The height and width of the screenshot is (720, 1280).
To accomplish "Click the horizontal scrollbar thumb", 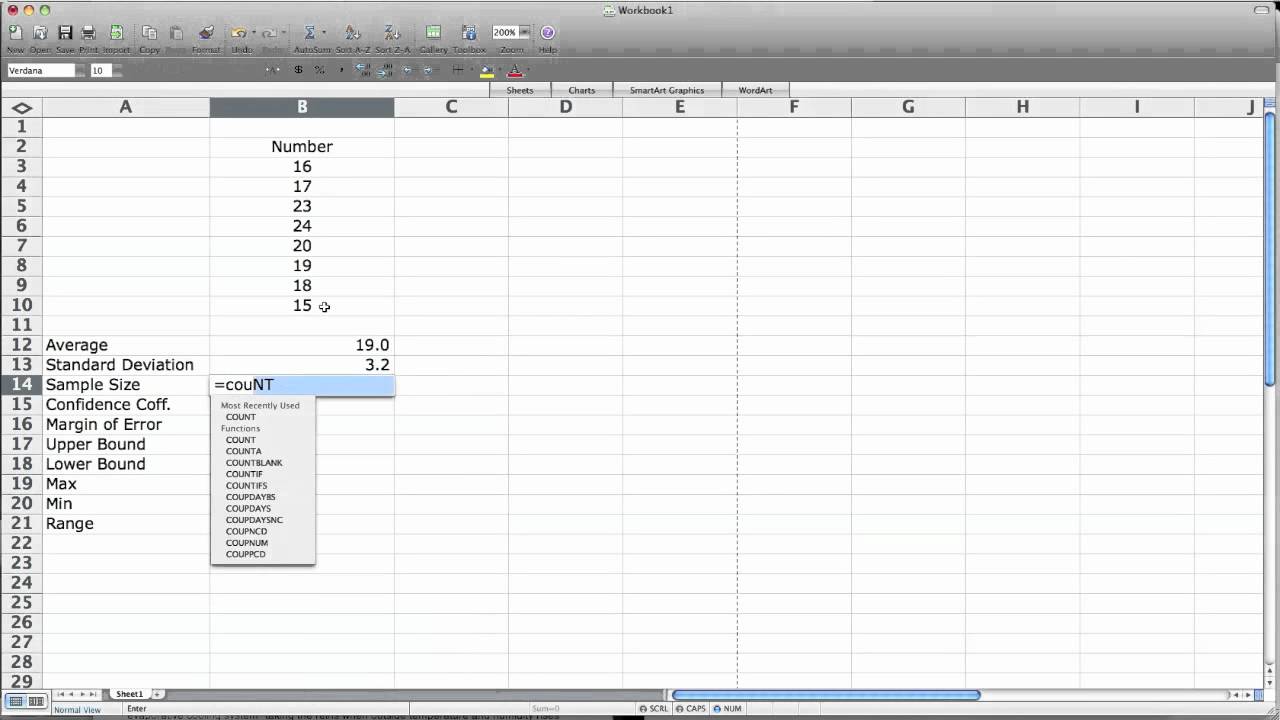I will 826,695.
